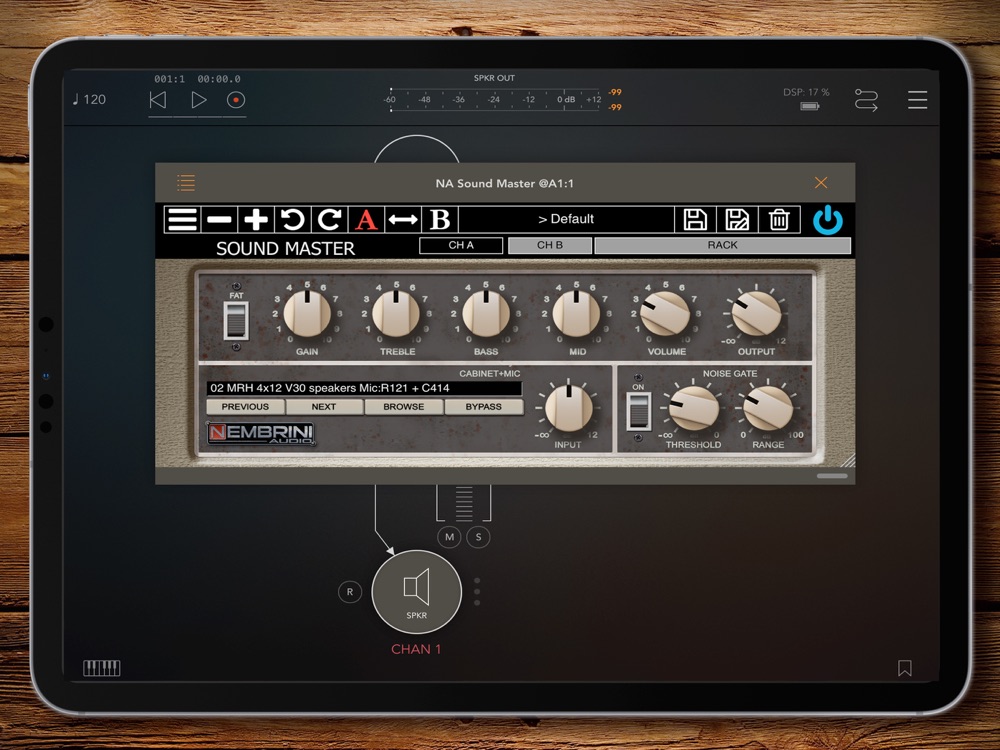Click the cabinet BYPASS button
The image size is (1000, 750).
483,407
